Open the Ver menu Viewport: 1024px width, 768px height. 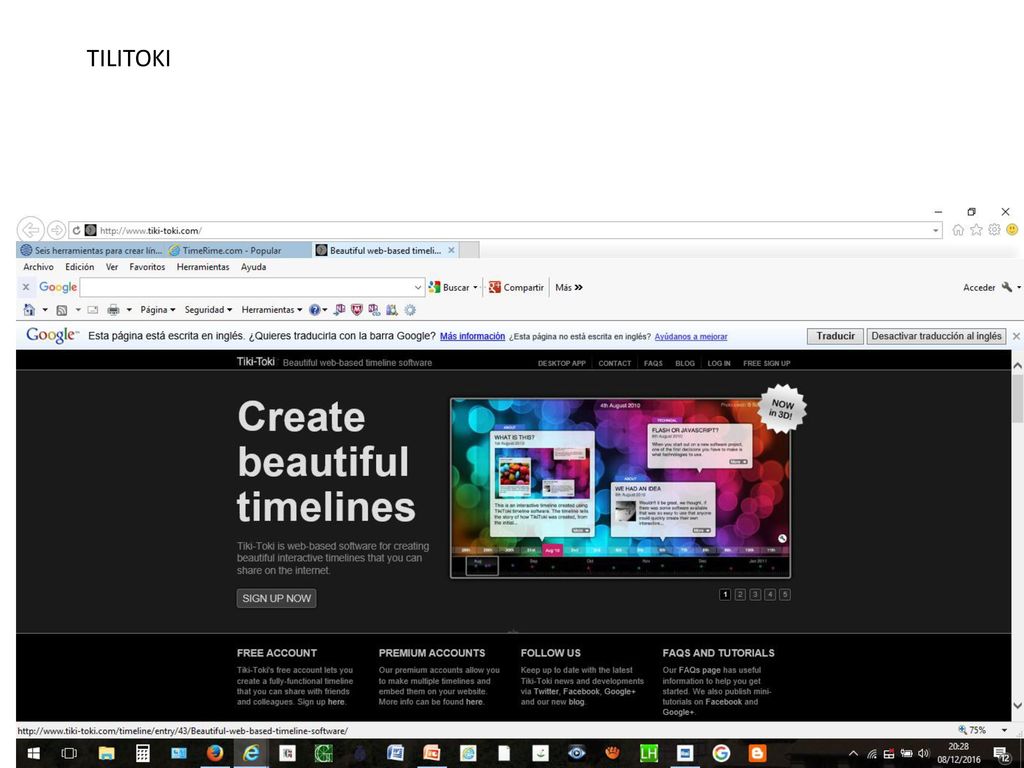(x=112, y=266)
